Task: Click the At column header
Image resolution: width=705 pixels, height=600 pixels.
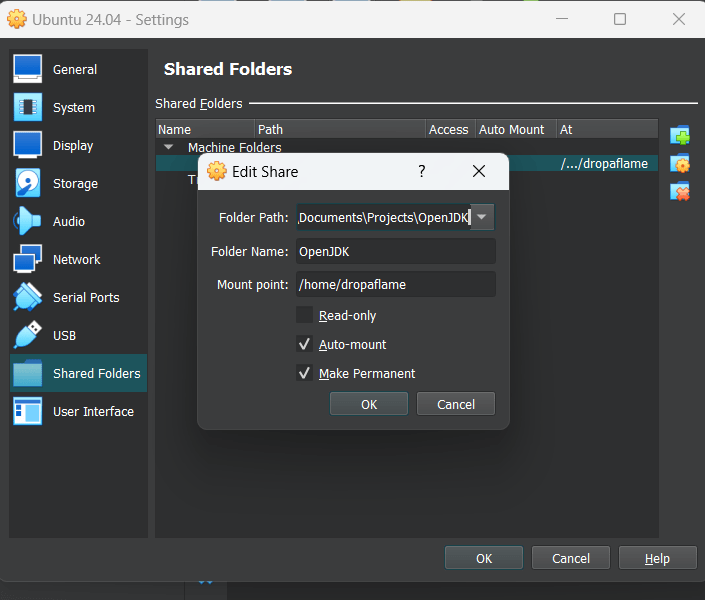Action: (607, 130)
